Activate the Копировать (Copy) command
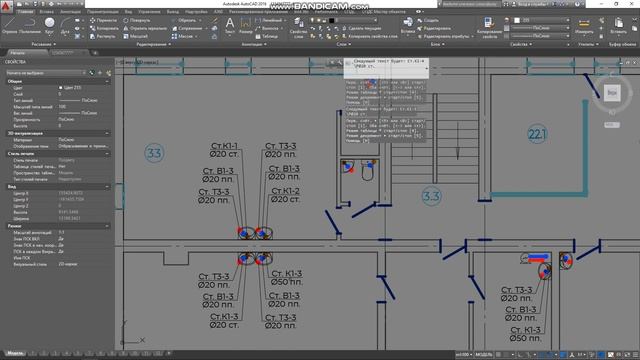Image resolution: width=640 pixels, height=360 pixels. point(104,28)
